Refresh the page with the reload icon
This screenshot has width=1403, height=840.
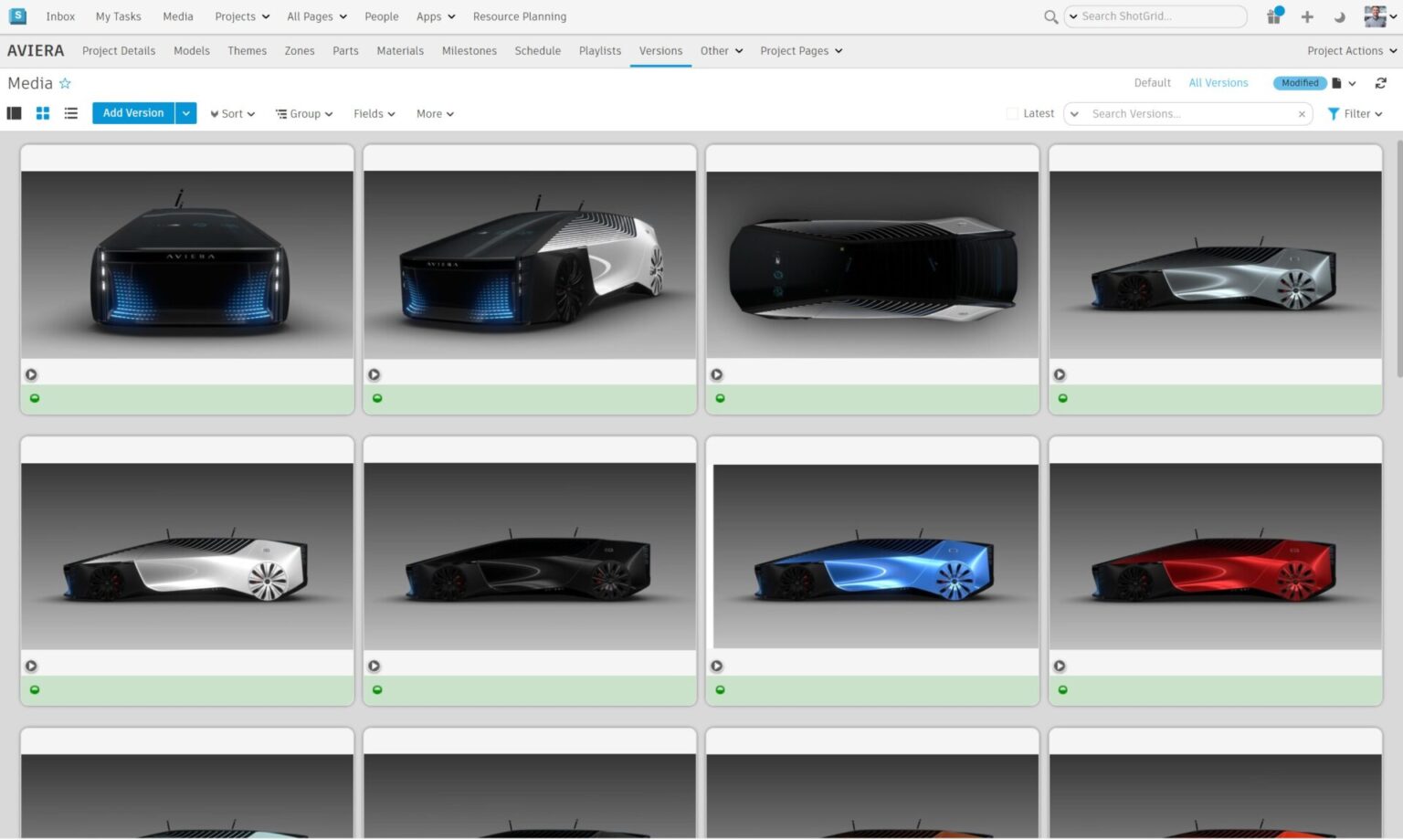[x=1380, y=83]
